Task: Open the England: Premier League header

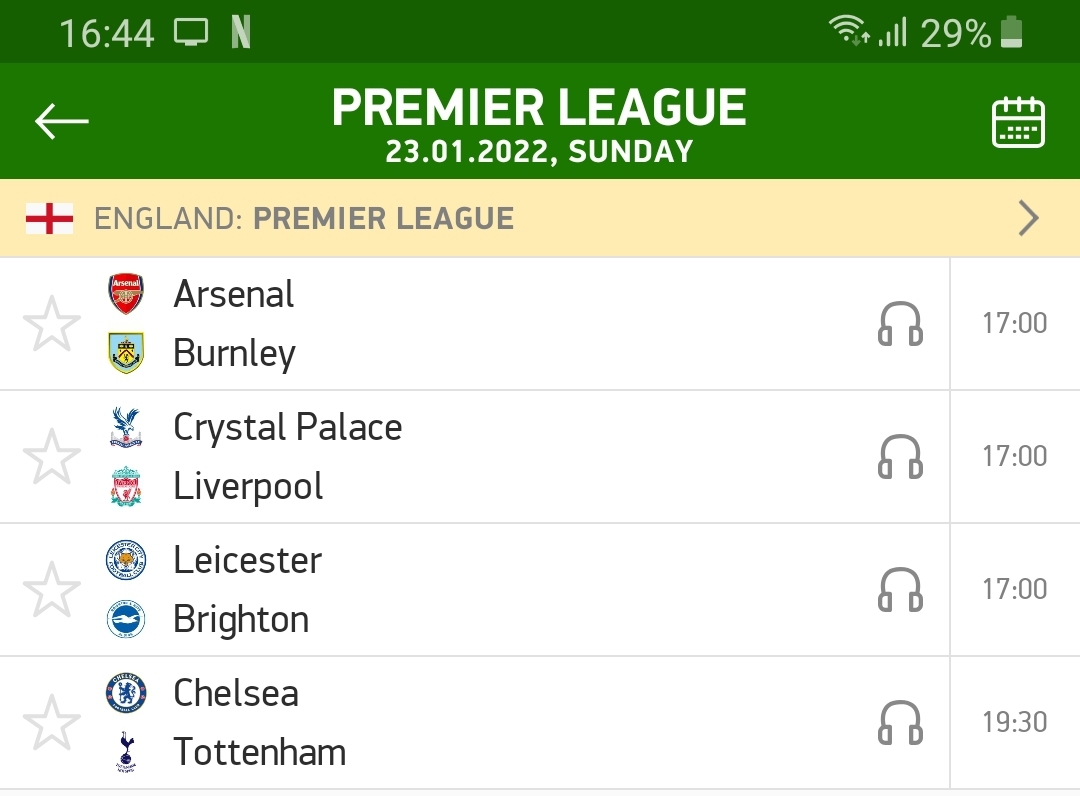Action: 304,218
